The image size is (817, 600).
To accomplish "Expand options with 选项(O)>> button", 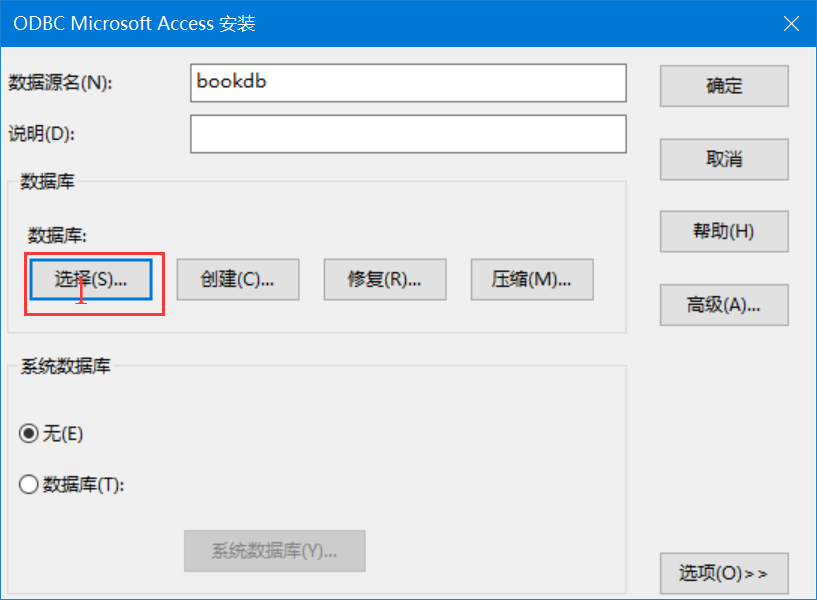I will (x=724, y=573).
